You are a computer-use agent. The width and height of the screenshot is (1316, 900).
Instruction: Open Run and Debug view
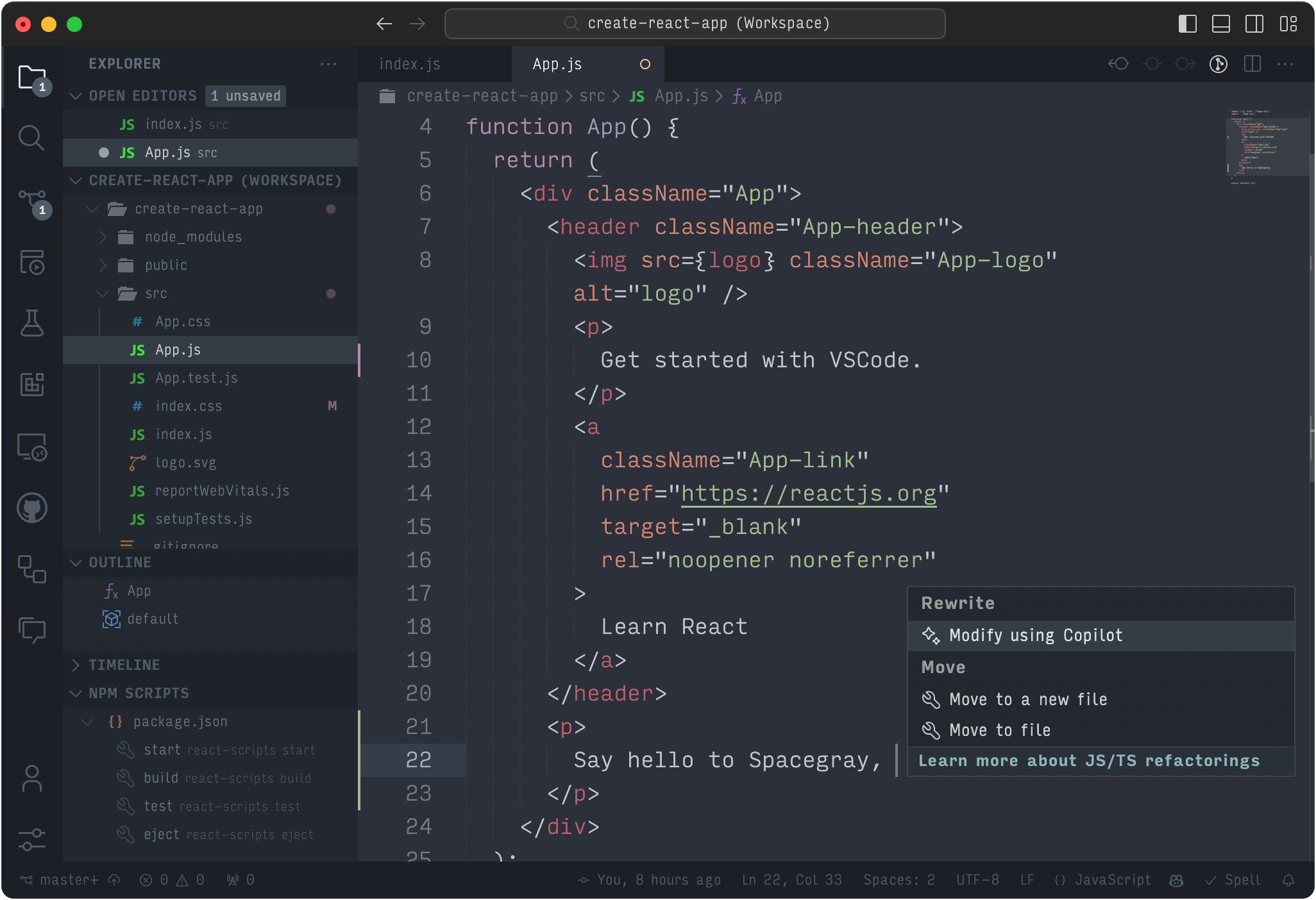click(x=31, y=262)
